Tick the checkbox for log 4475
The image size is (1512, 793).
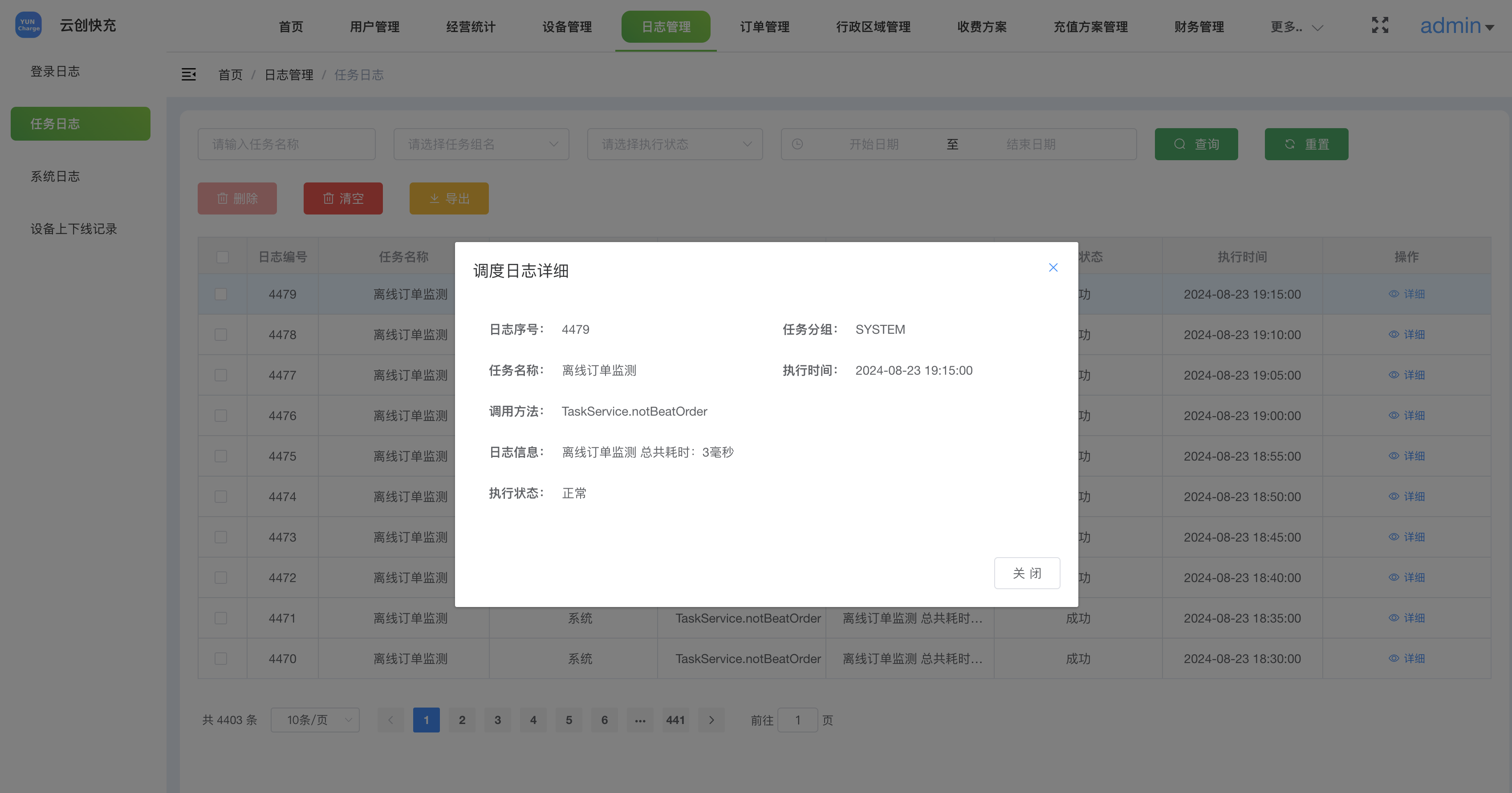(221, 456)
